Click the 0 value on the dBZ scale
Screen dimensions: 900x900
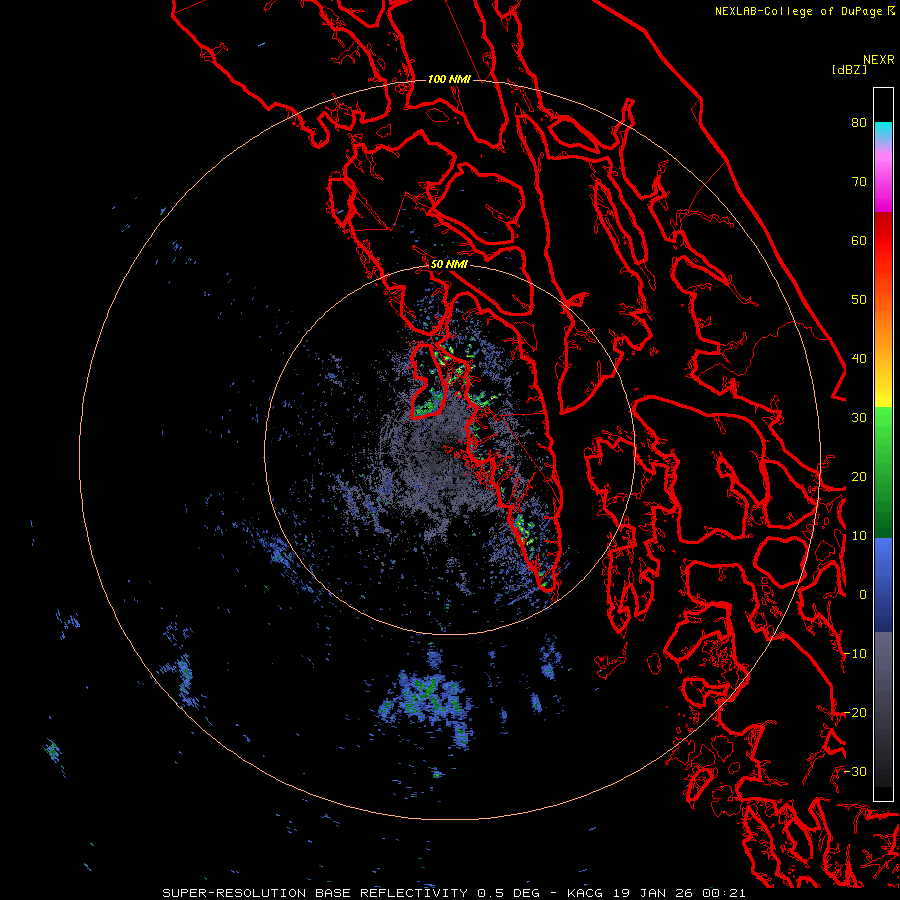point(863,595)
